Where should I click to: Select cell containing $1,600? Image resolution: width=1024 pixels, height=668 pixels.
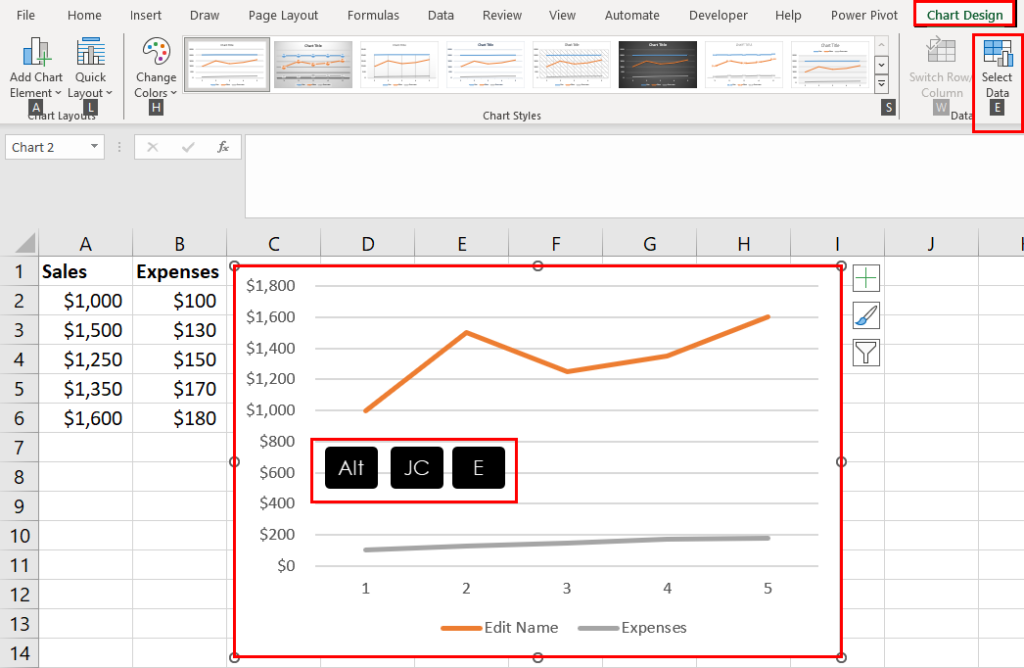coord(85,418)
